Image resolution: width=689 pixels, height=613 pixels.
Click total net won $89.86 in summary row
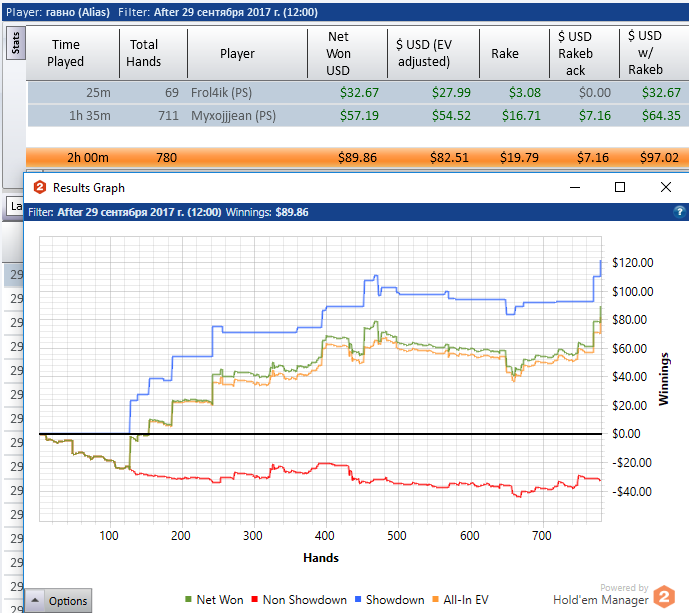pyautogui.click(x=357, y=157)
